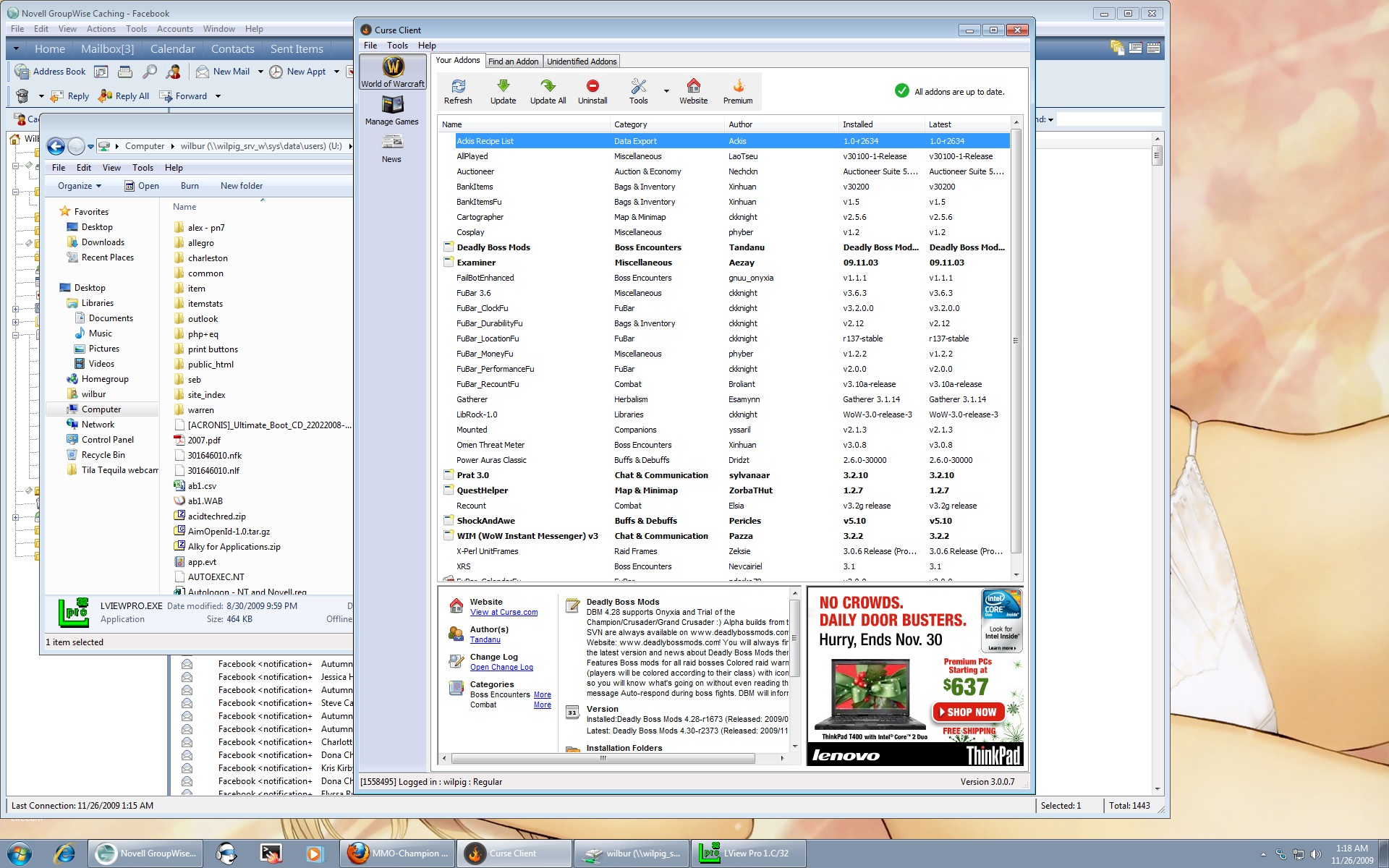The height and width of the screenshot is (868, 1389).
Task: Open Tools dropdown arrow in Curse toolbar
Action: pyautogui.click(x=666, y=92)
